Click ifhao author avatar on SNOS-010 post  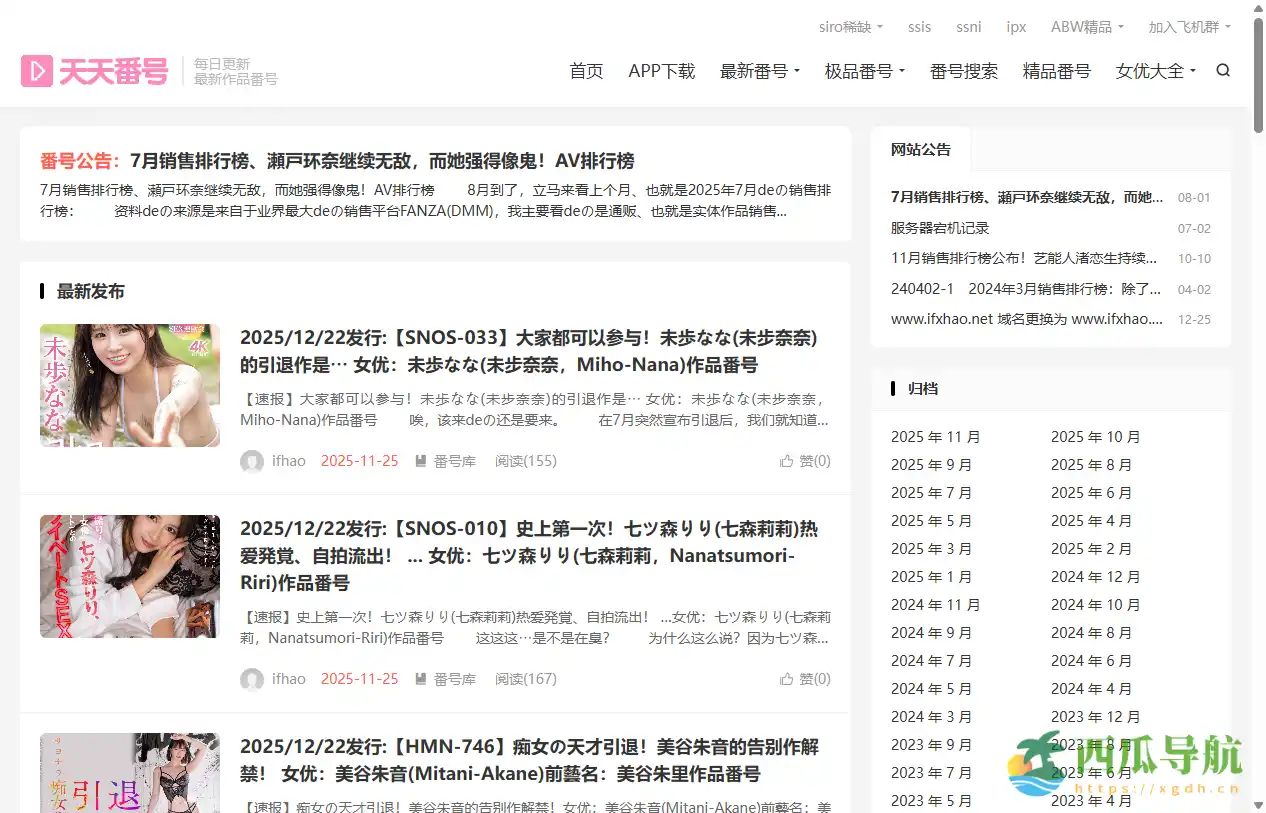252,679
